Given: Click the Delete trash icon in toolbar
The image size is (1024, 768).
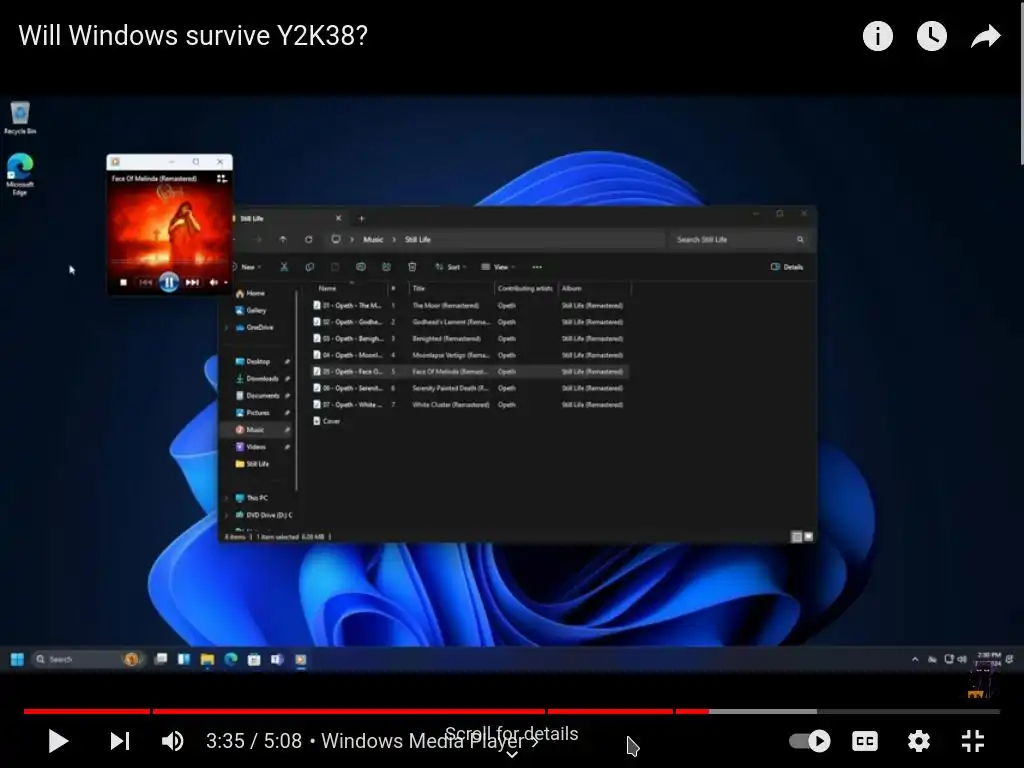Looking at the screenshot, I should click(x=412, y=267).
